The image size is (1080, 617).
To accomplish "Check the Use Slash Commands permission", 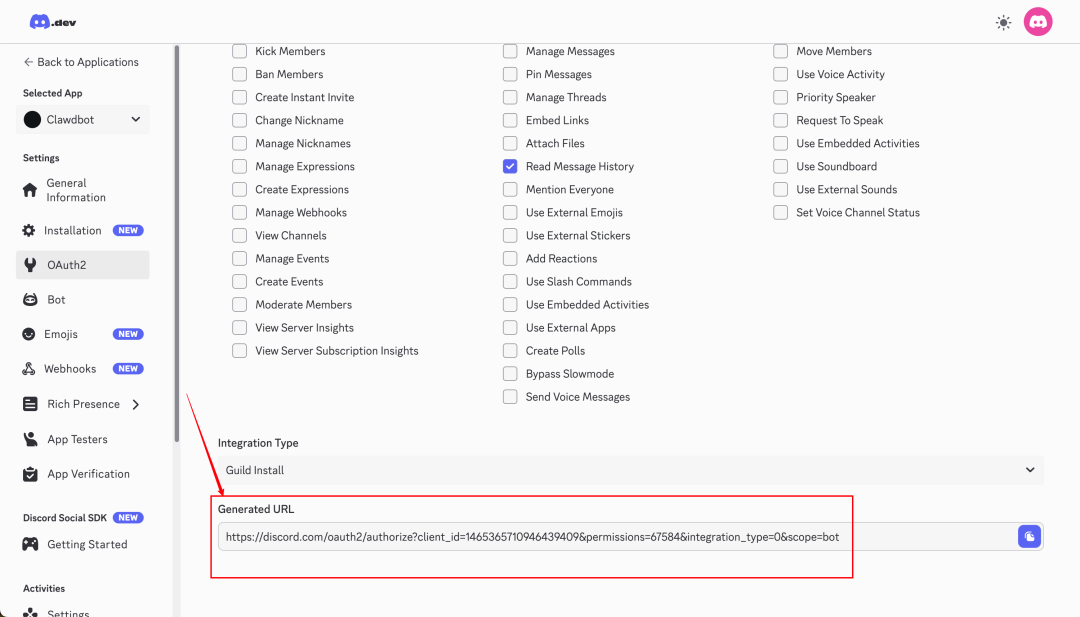I will (510, 281).
